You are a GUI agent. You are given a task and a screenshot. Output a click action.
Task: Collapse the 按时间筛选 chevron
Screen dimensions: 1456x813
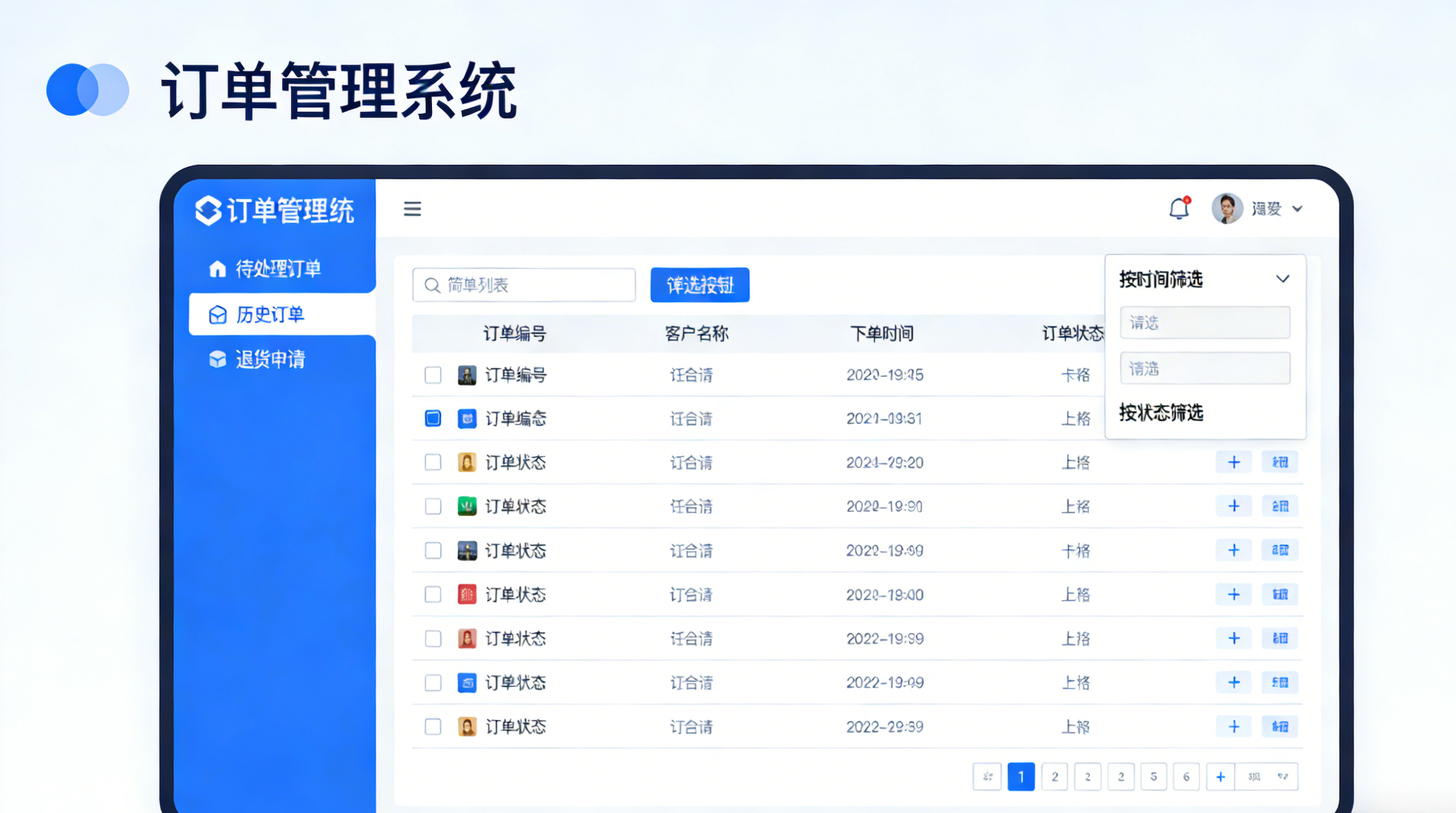(x=1282, y=279)
